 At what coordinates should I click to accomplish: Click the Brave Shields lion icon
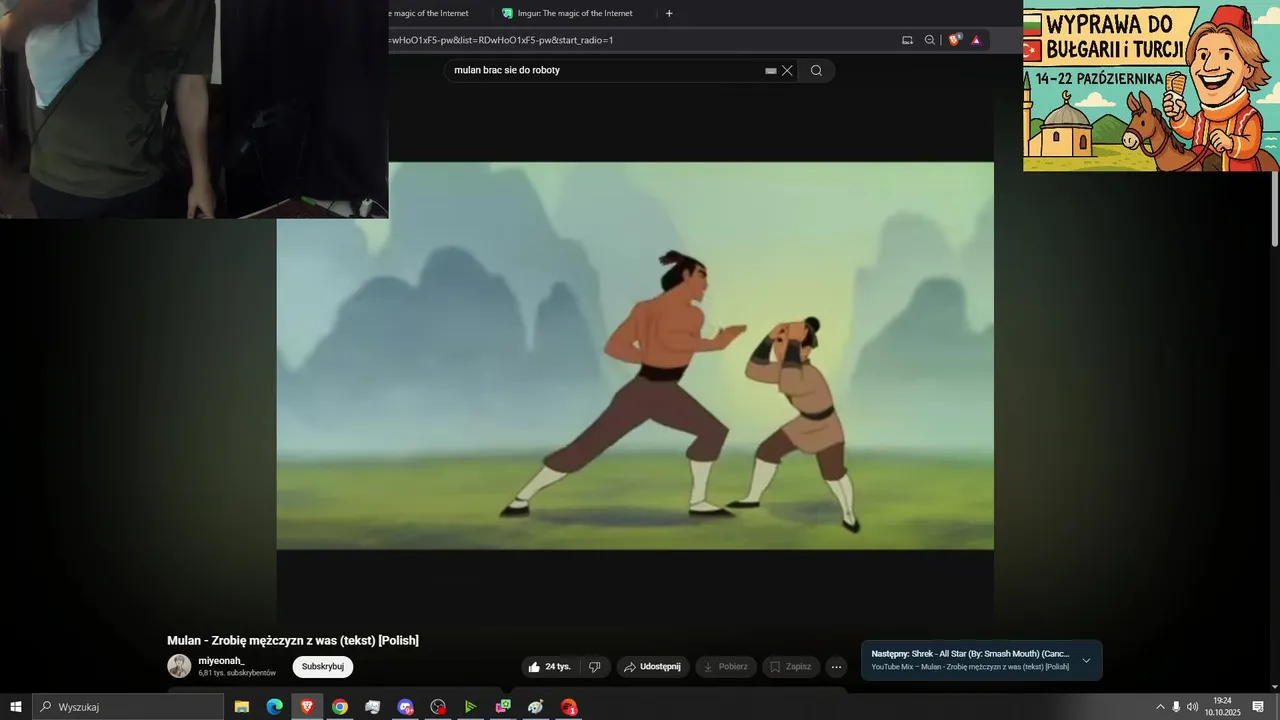tap(954, 40)
